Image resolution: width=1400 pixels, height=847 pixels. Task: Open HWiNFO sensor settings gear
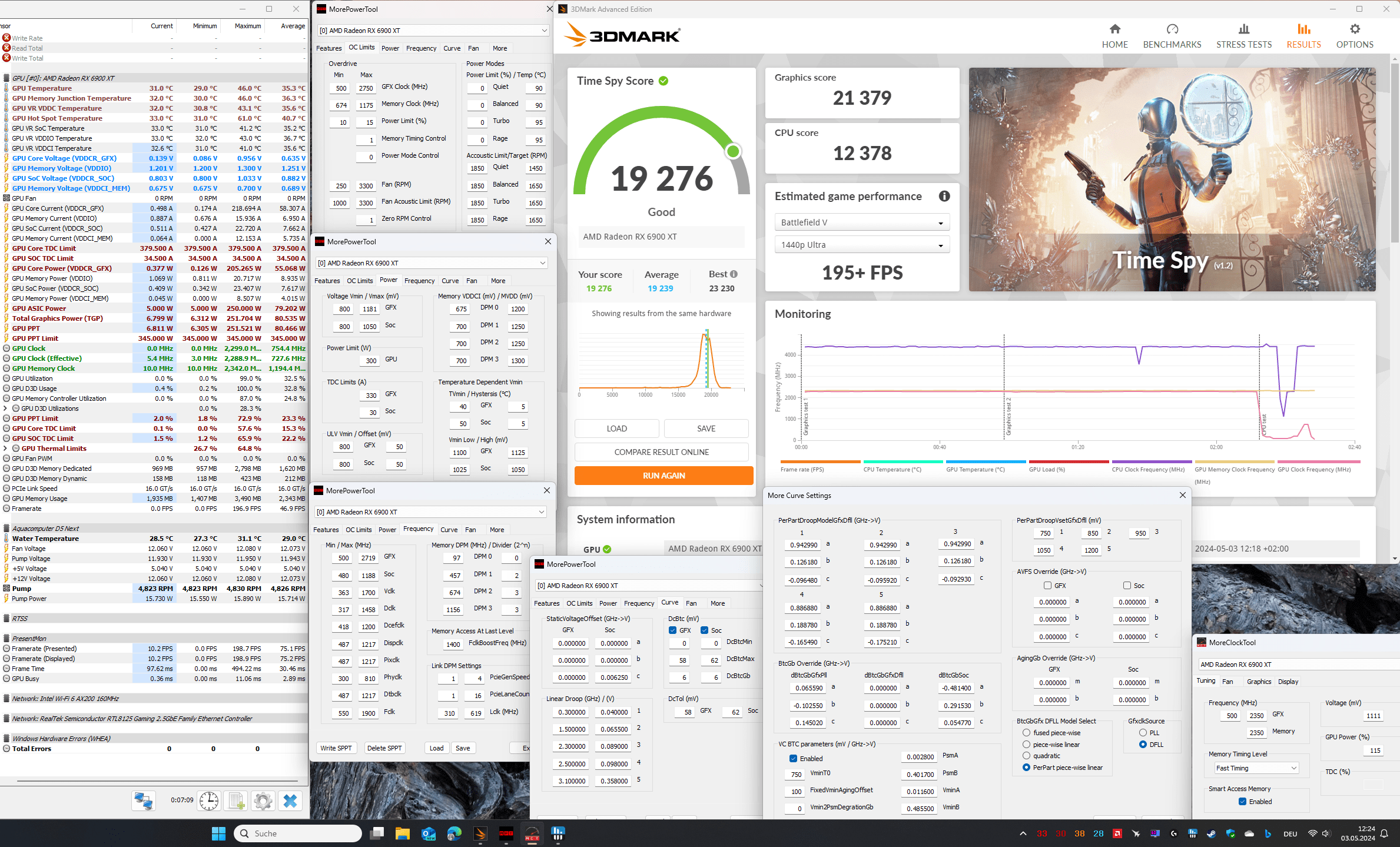263,801
